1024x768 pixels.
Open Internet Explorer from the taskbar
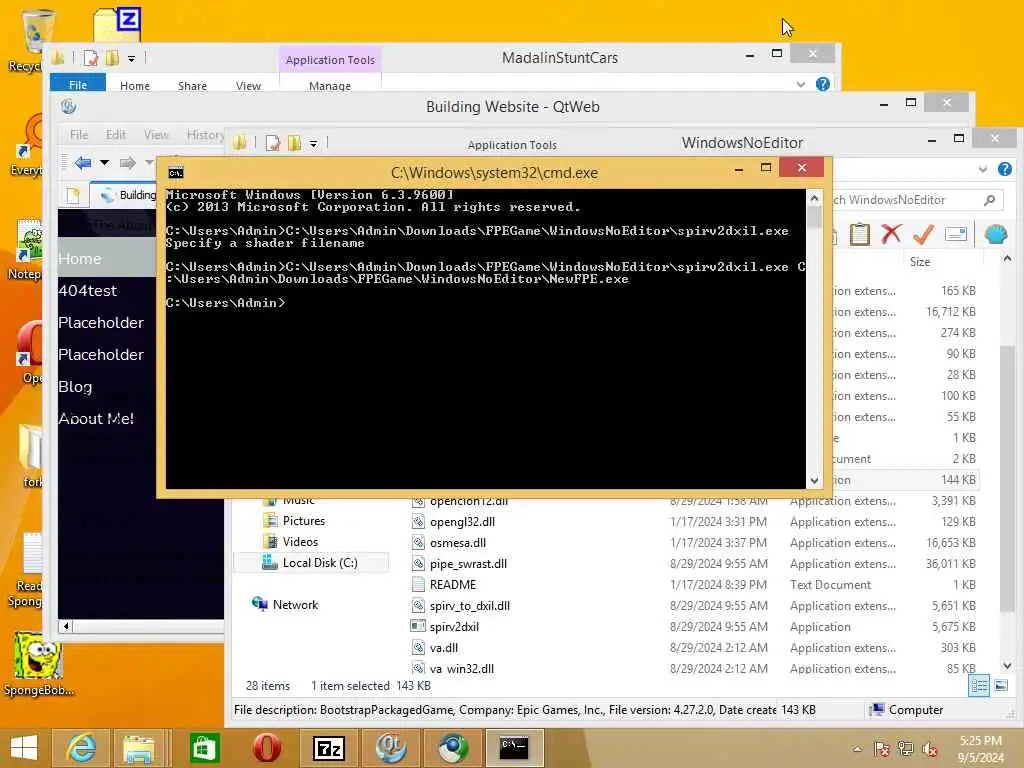82,748
